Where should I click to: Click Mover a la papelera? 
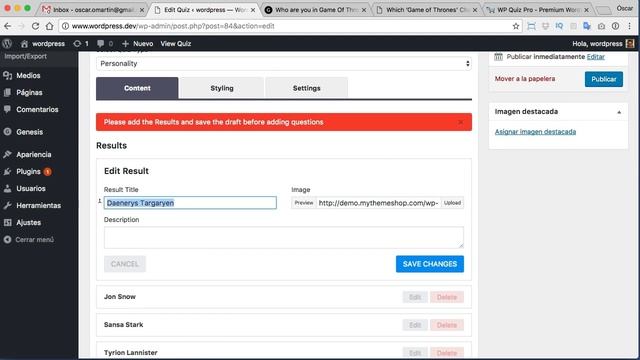pyautogui.click(x=525, y=79)
